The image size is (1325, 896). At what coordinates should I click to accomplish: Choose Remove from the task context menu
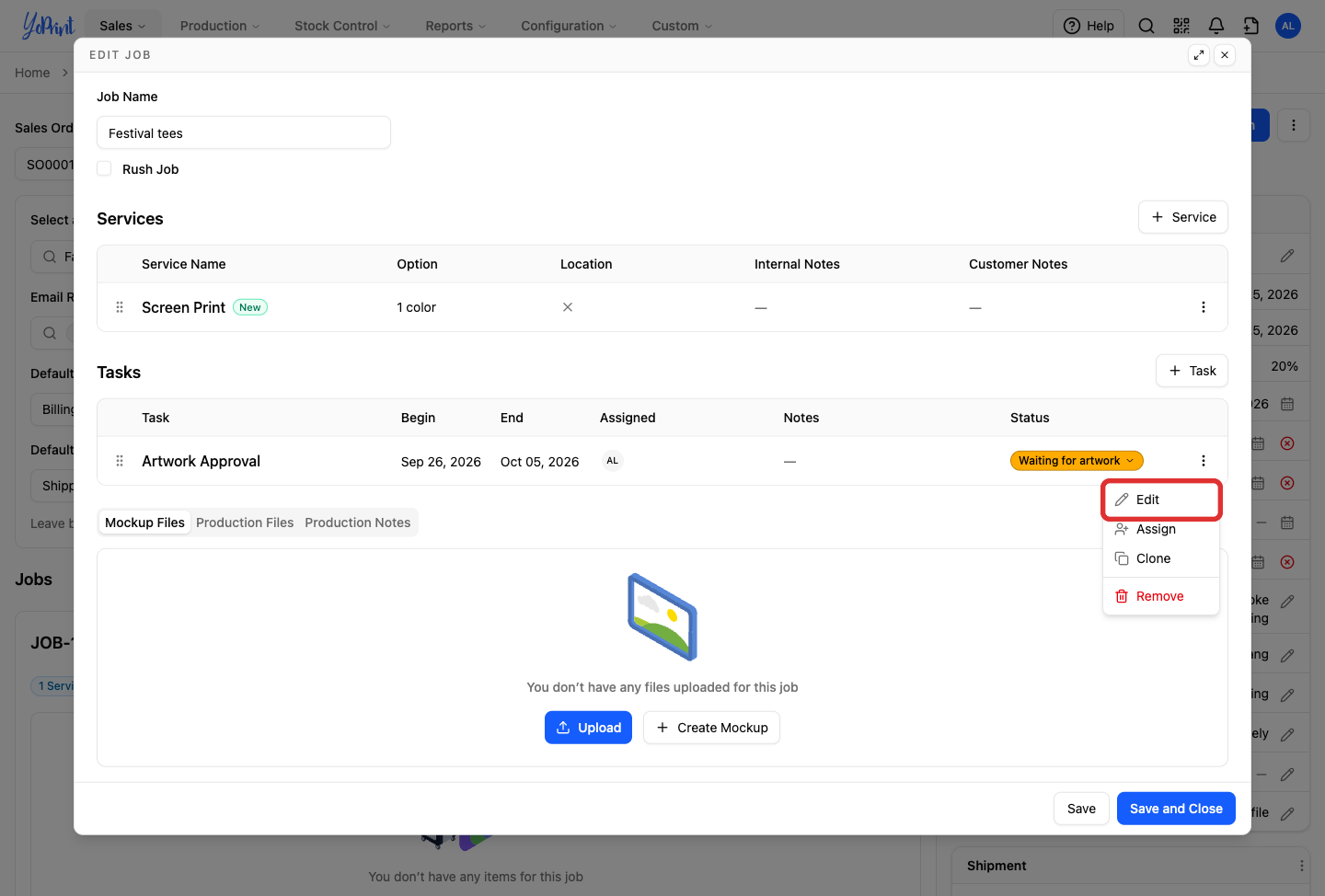tap(1161, 596)
